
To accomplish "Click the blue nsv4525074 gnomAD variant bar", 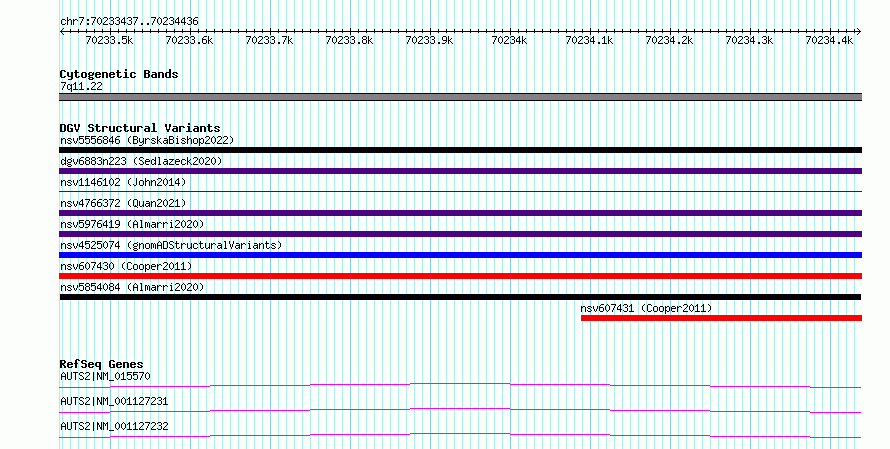I will click(x=460, y=255).
